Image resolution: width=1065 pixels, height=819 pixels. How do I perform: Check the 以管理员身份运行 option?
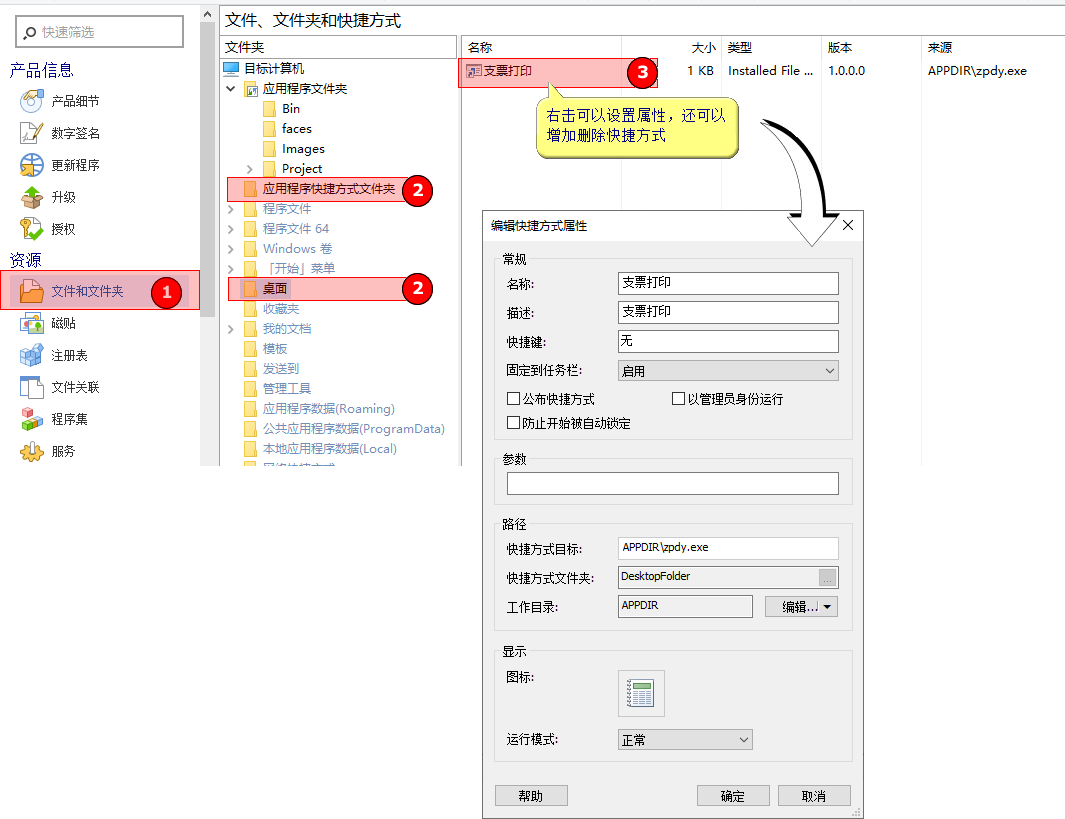[x=679, y=399]
